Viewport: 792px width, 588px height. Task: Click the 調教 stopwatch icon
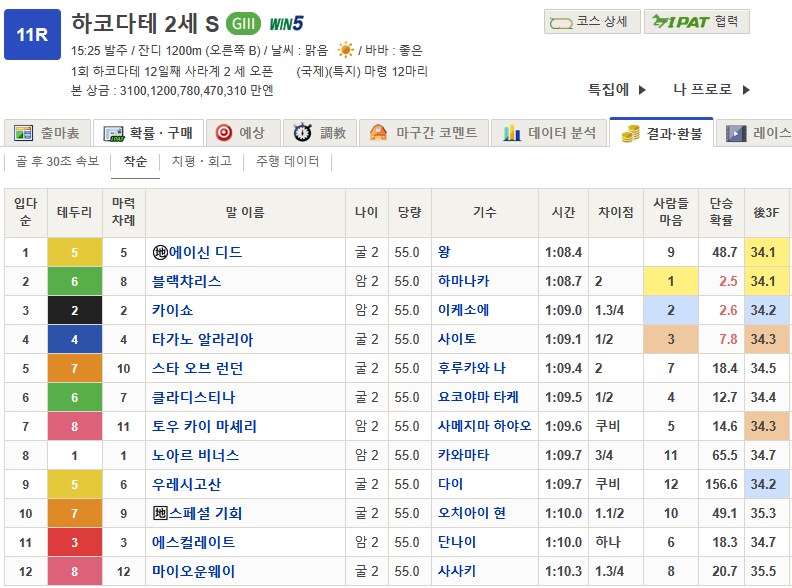click(x=302, y=132)
